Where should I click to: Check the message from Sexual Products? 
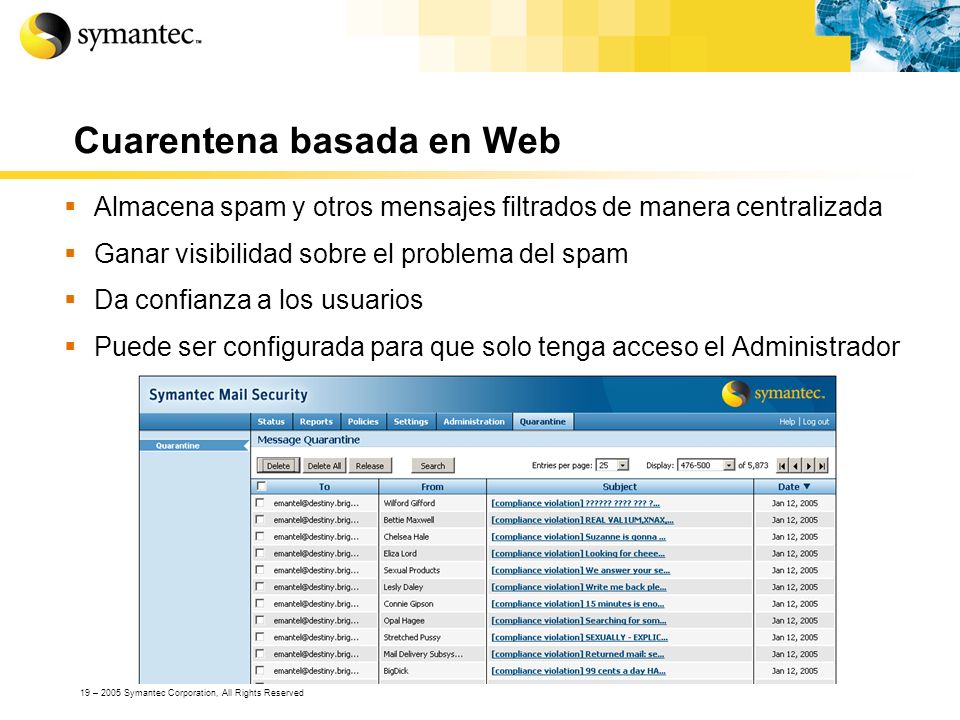tap(260, 570)
